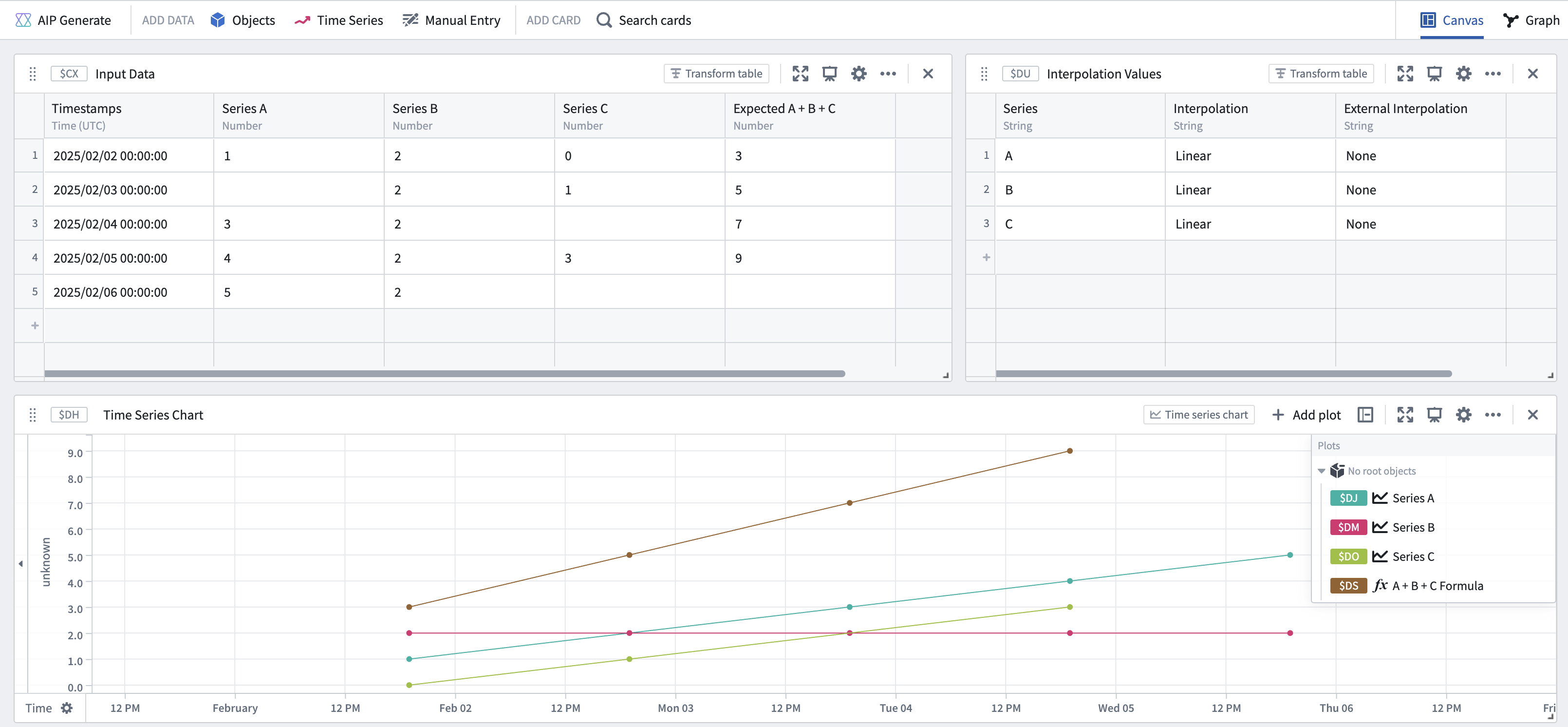Screen dimensions: 1568x727
Task: Select A + B + C Formula plot
Action: coord(1437,586)
